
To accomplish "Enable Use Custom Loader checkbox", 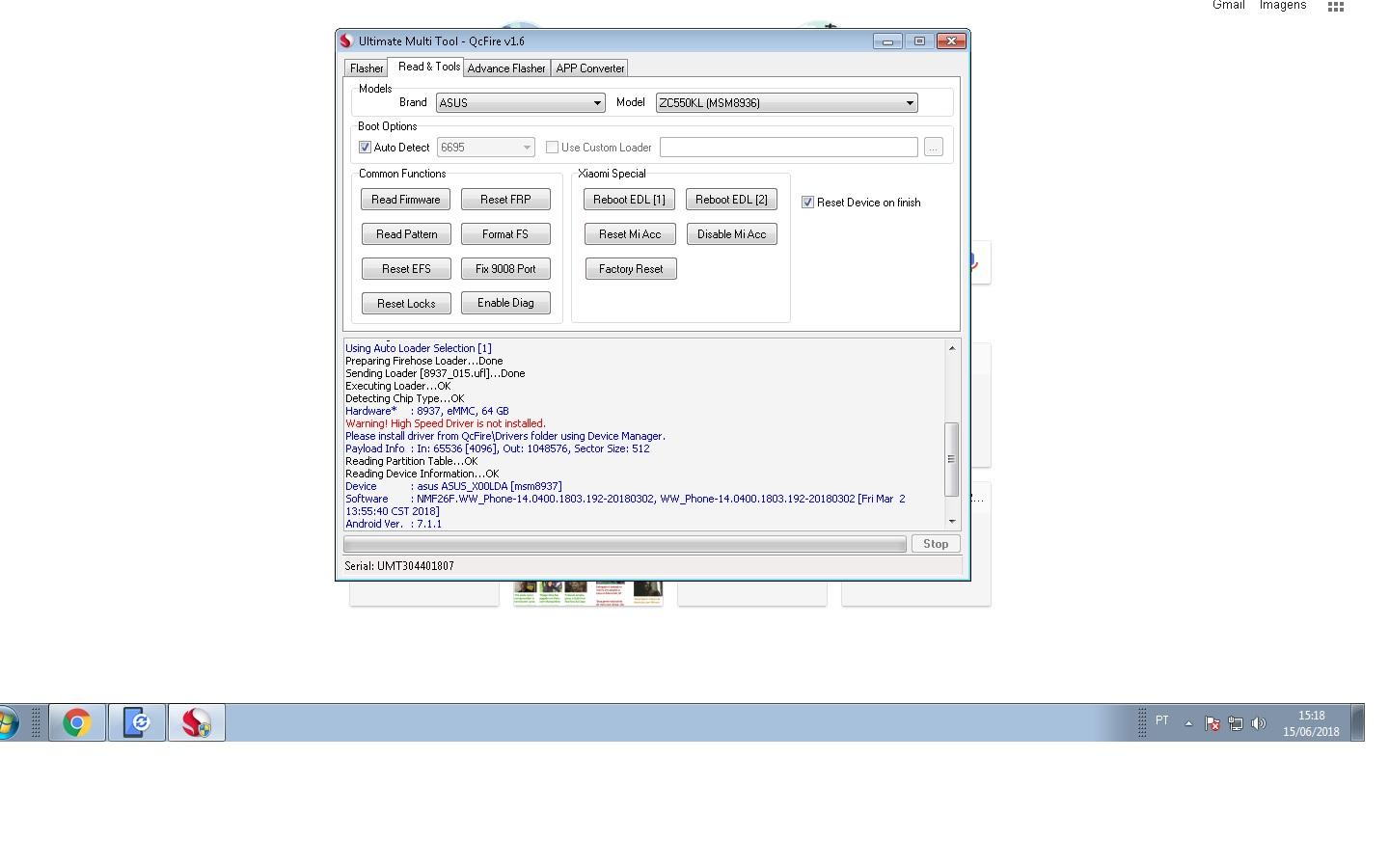I will coord(552,148).
